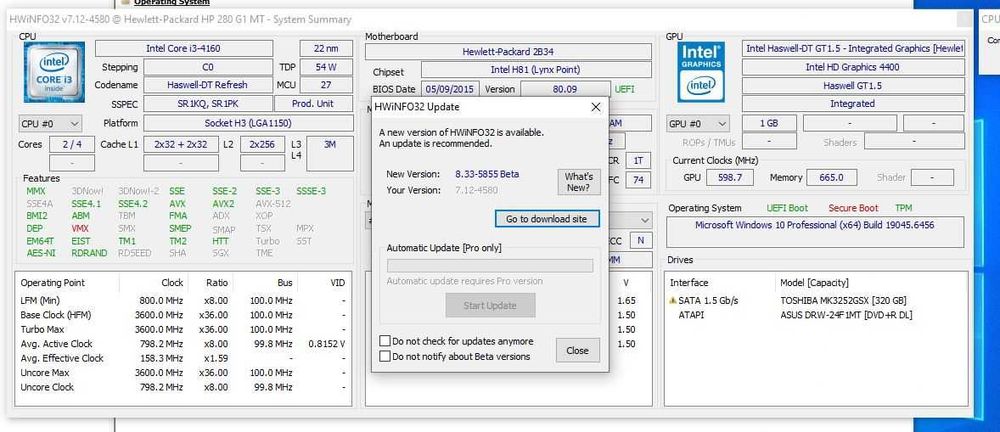Screen dimensions: 1000x432
Task: Click the Stepping value C0
Action: (x=208, y=67)
